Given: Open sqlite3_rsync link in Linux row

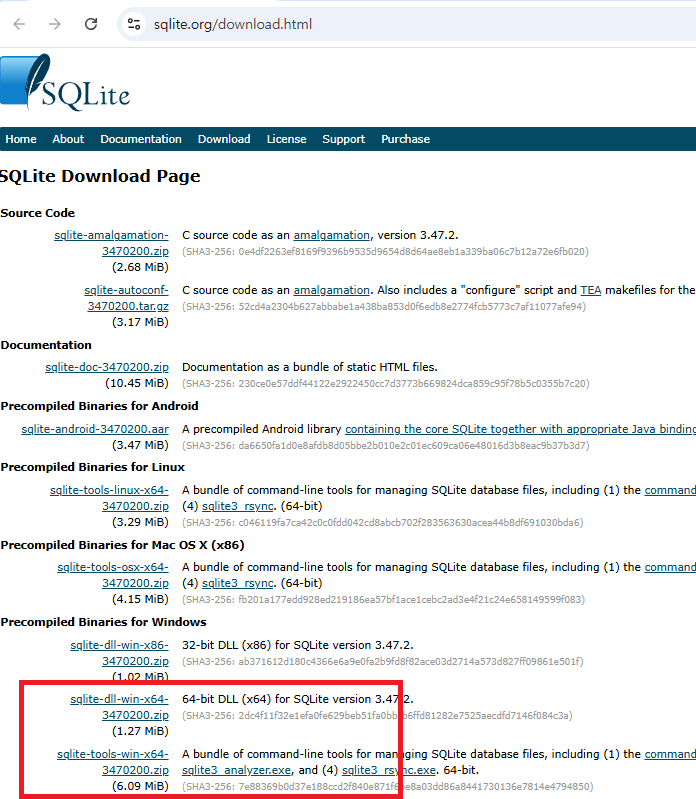Looking at the screenshot, I should [x=237, y=506].
